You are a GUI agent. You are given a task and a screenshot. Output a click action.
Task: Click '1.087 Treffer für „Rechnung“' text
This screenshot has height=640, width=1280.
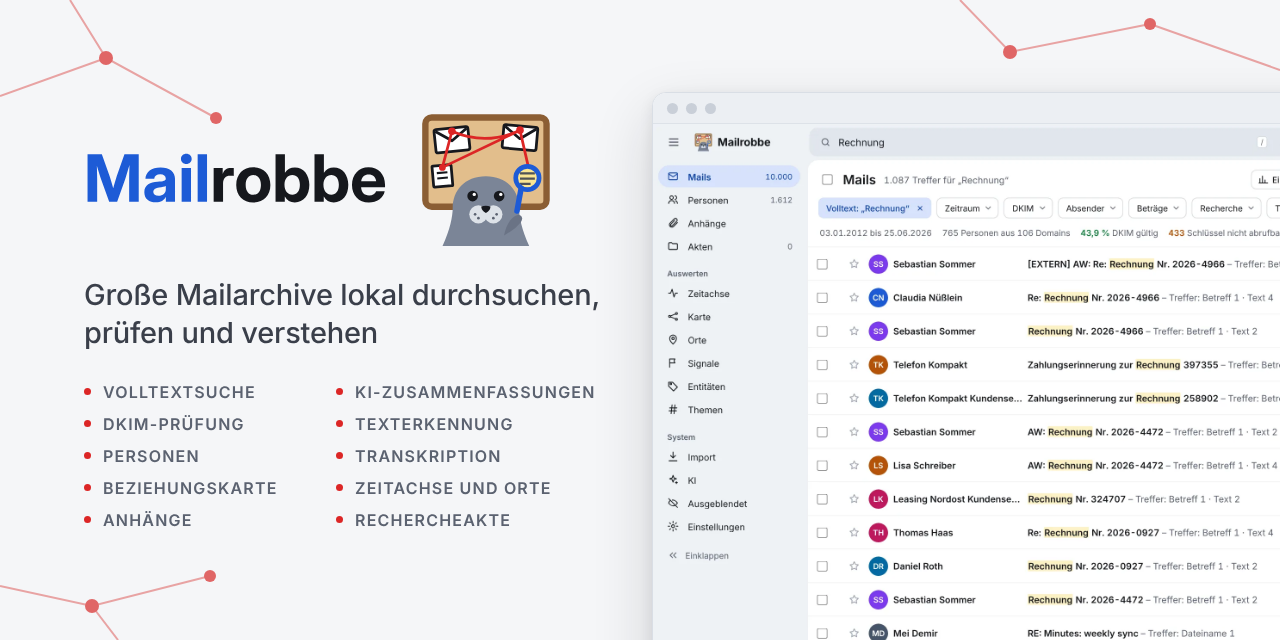[x=946, y=180]
